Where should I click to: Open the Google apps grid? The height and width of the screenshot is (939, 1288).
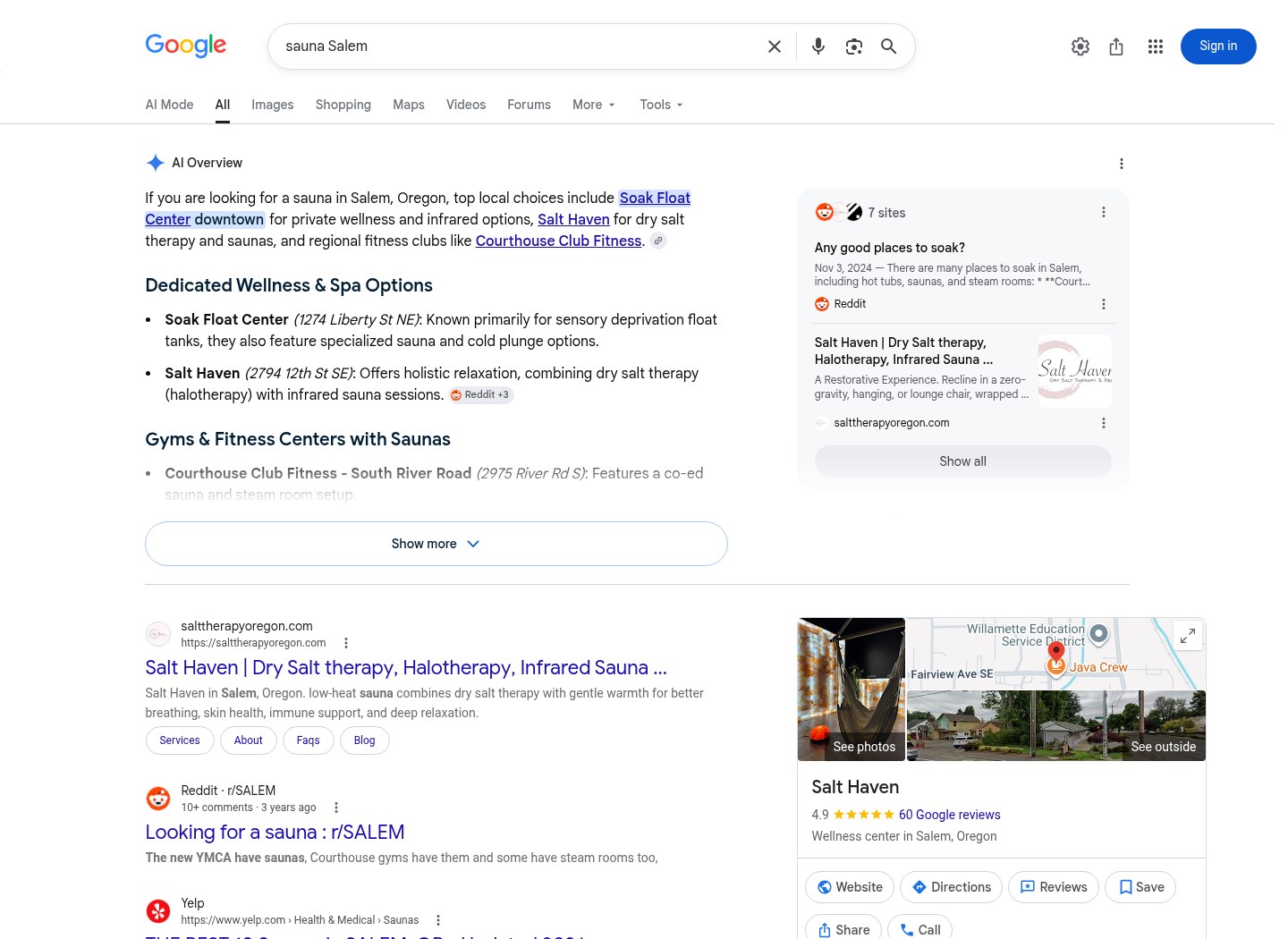(1156, 47)
